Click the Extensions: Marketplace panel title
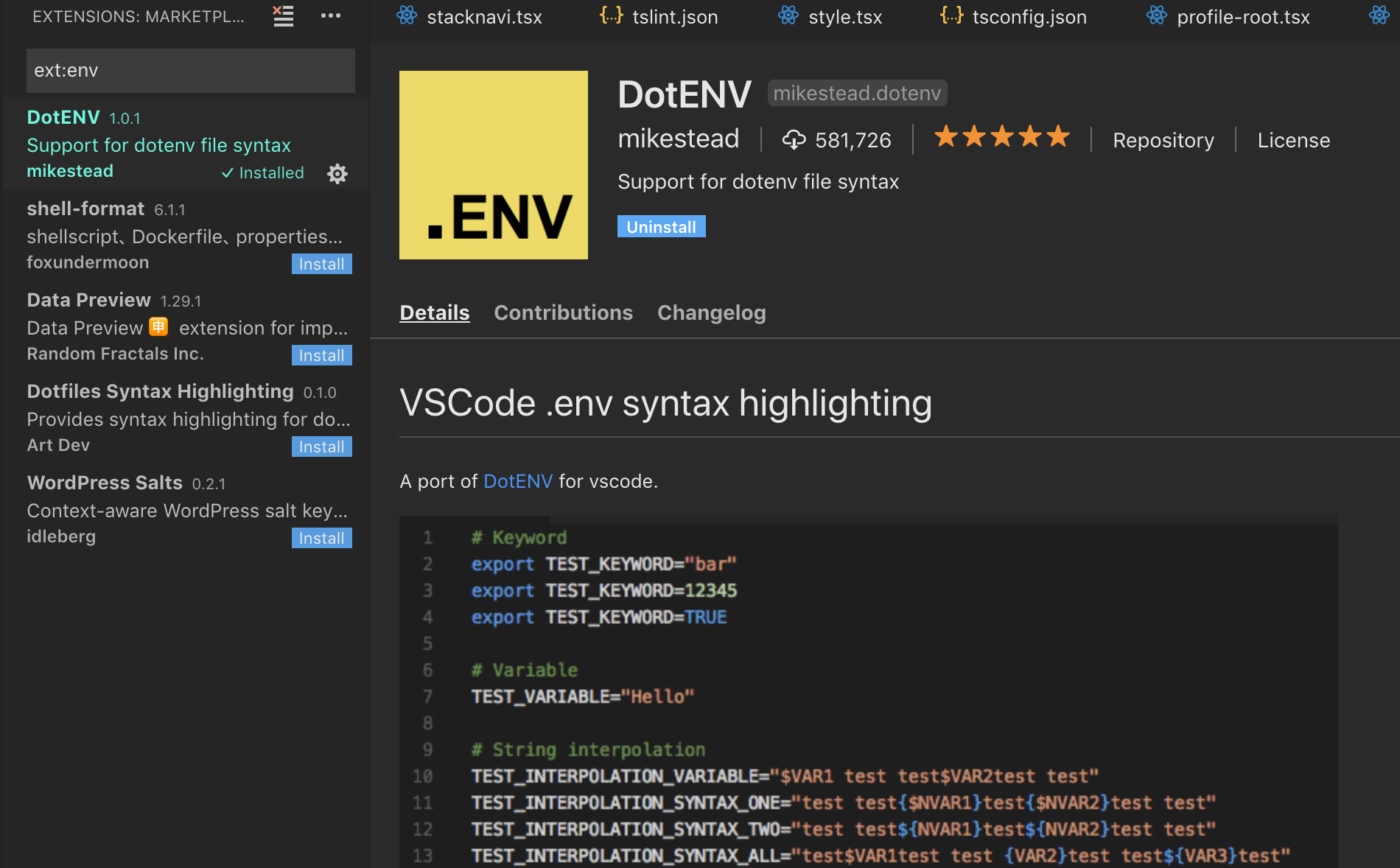The width and height of the screenshot is (1400, 868). click(x=139, y=16)
